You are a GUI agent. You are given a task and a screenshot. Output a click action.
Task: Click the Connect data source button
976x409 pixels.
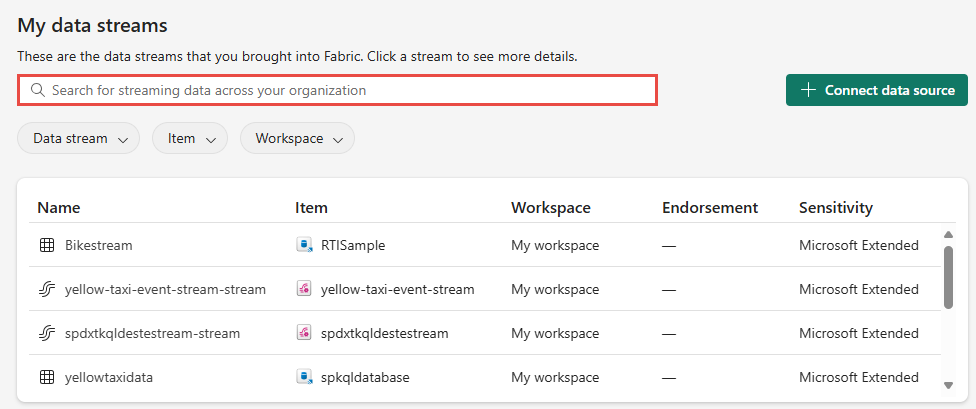(x=876, y=90)
